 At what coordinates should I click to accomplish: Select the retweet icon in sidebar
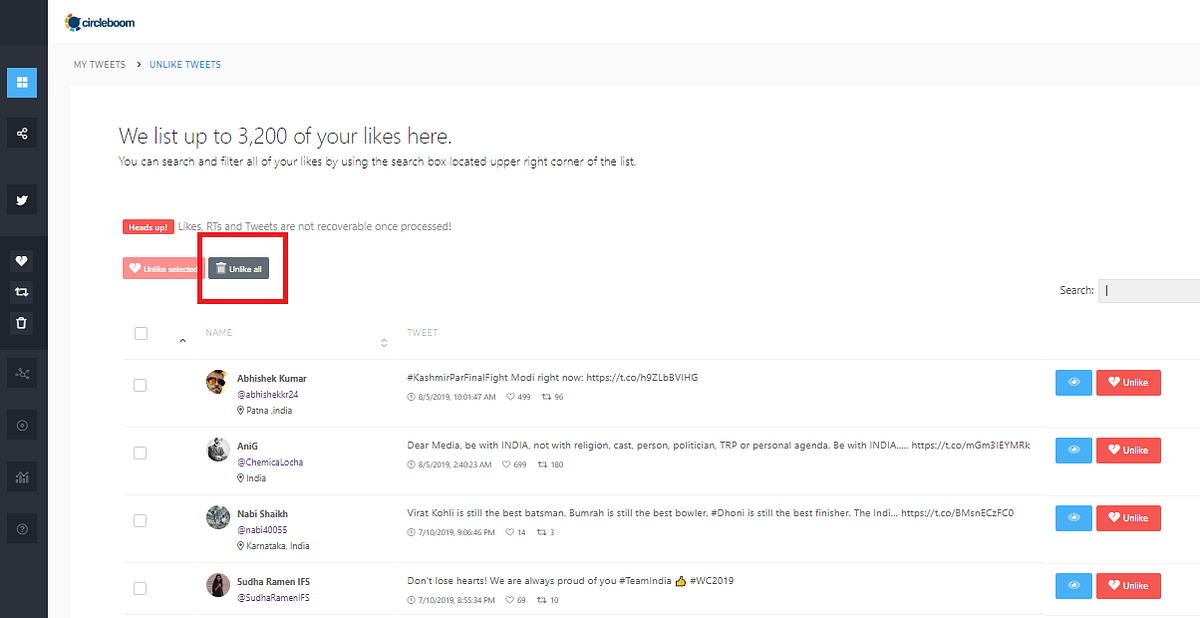(x=22, y=292)
